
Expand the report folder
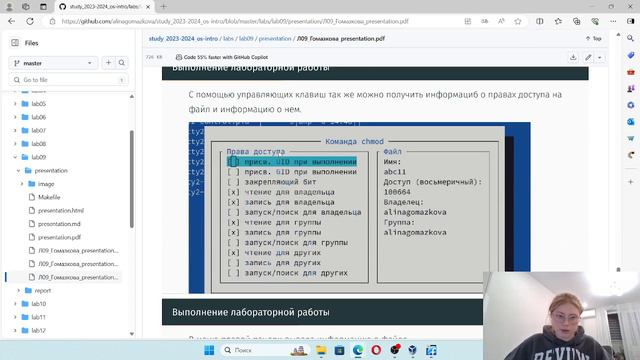tap(18, 291)
